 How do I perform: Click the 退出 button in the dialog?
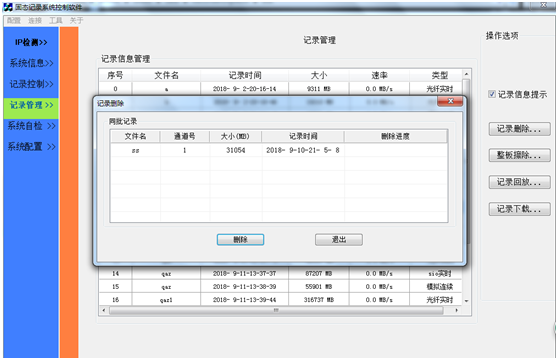point(339,240)
